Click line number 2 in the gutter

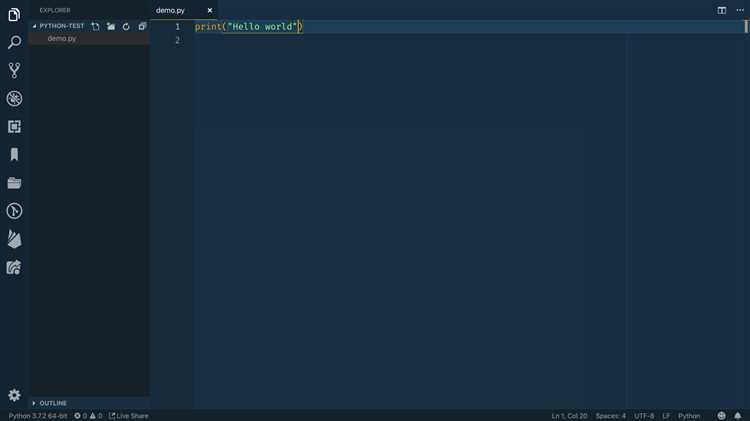(177, 40)
